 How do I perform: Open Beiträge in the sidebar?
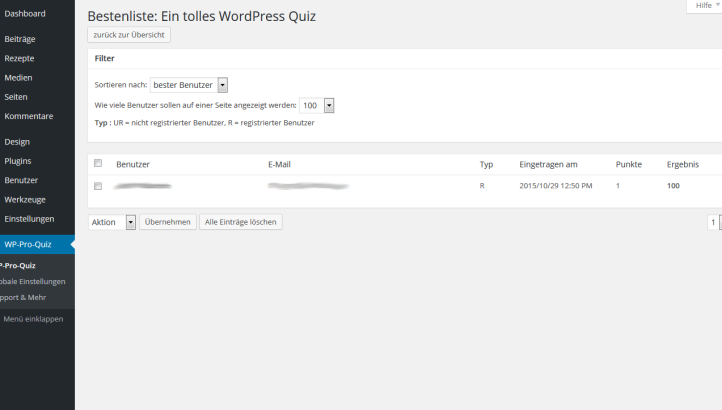(x=20, y=39)
